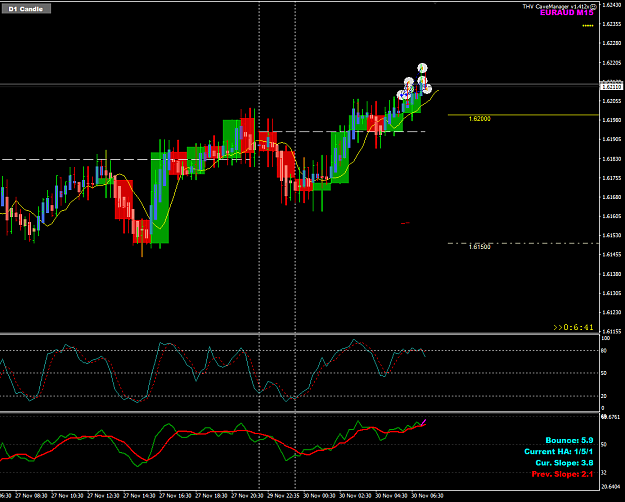The image size is (625, 502).
Task: Click the 27 Nov 12:30 time label
Action: pos(103,496)
